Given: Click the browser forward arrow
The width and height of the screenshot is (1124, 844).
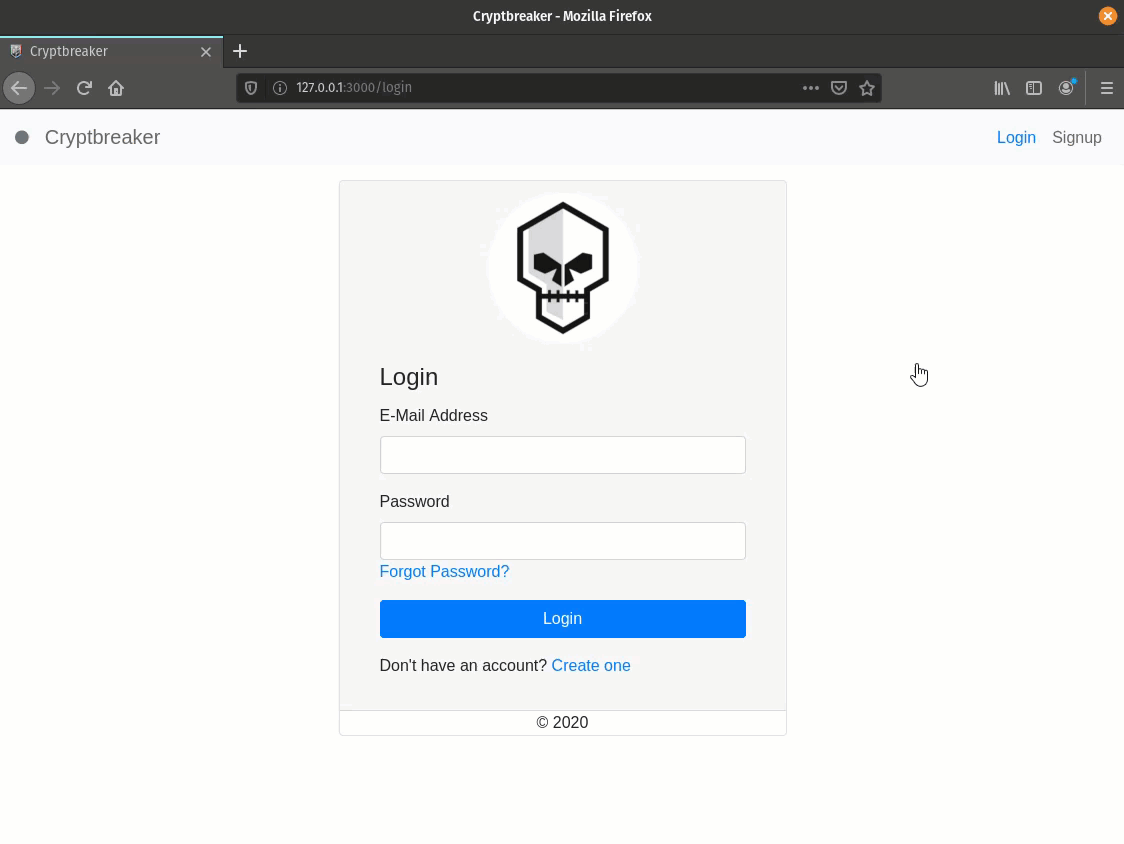Looking at the screenshot, I should [x=52, y=88].
